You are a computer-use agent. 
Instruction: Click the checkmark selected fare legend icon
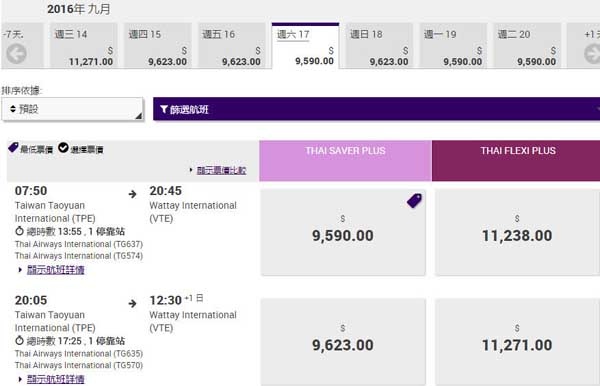63,147
